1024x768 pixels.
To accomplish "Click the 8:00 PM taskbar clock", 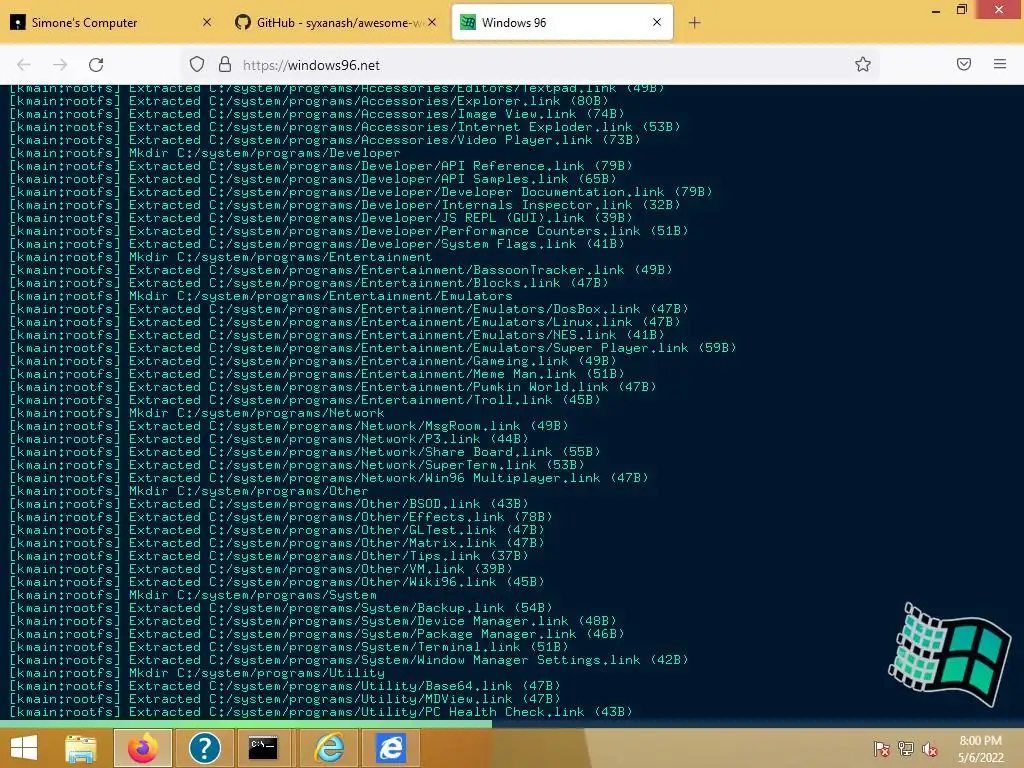I will pyautogui.click(x=980, y=749).
